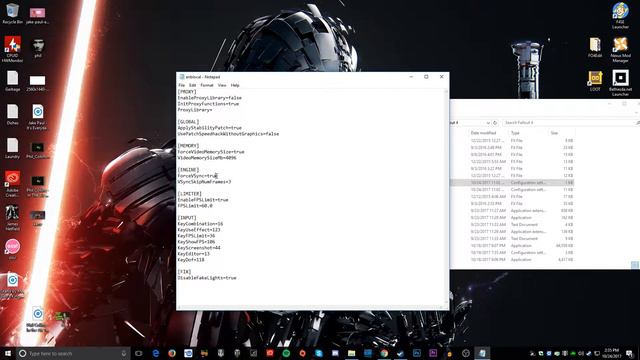Open Chrome from the taskbar

[x=384, y=353]
